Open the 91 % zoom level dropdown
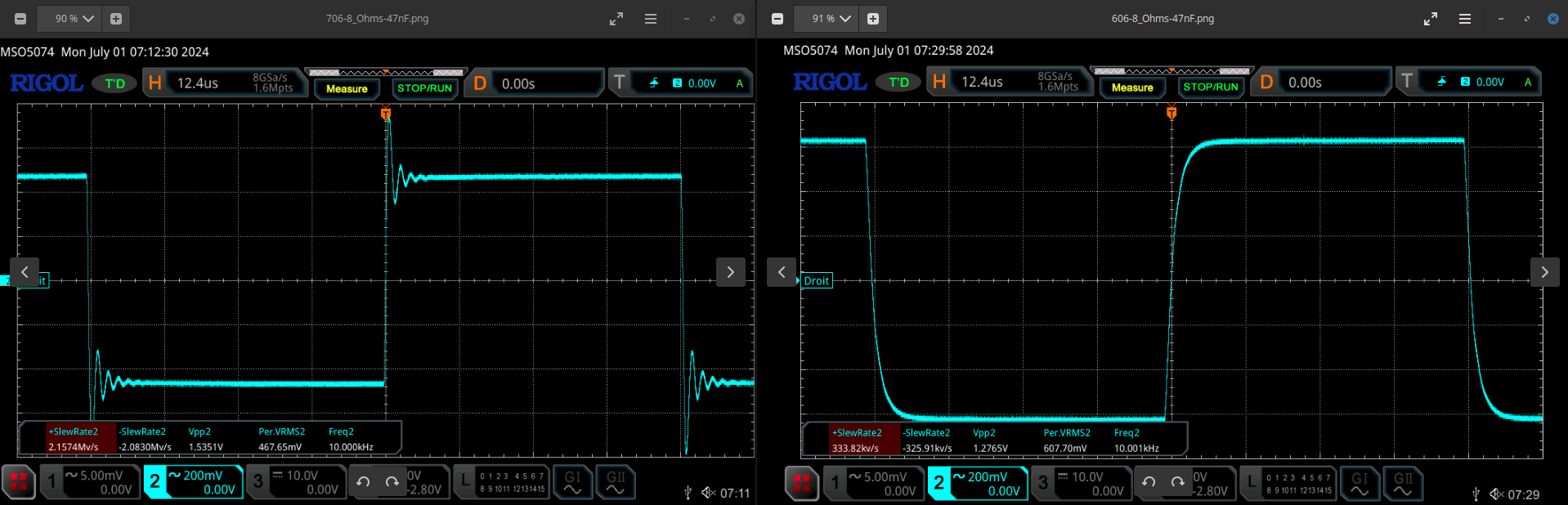The height and width of the screenshot is (505, 1568). pyautogui.click(x=831, y=18)
